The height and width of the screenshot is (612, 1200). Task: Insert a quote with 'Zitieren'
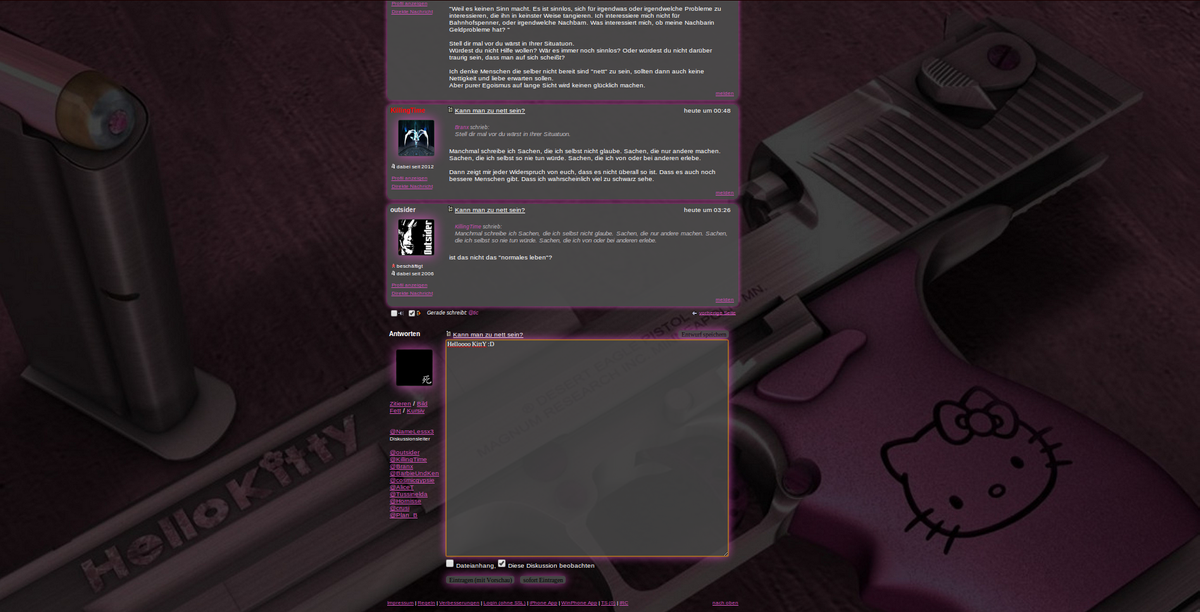pyautogui.click(x=400, y=404)
